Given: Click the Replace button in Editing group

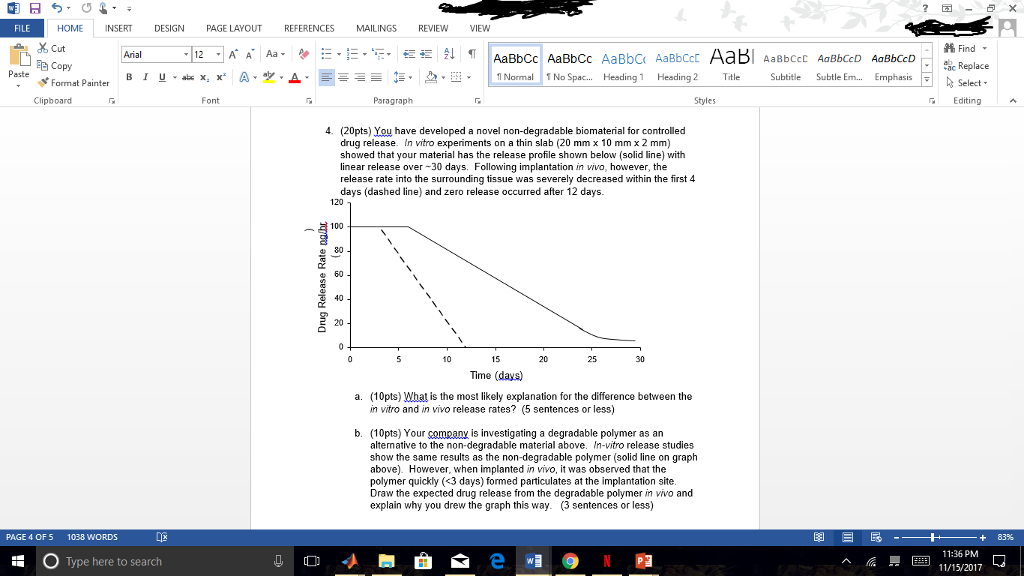Looking at the screenshot, I should click(x=967, y=66).
